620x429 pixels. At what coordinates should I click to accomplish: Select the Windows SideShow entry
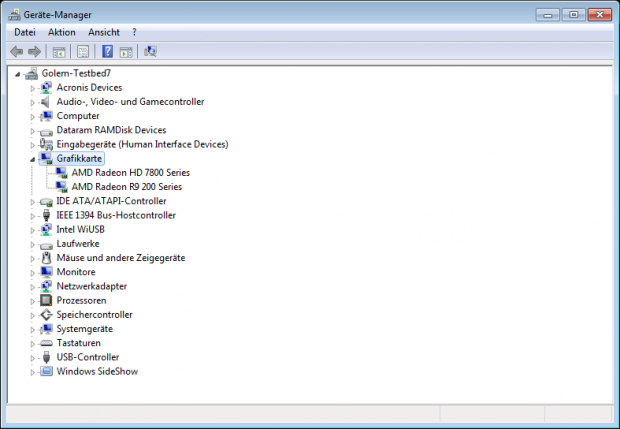tap(97, 371)
